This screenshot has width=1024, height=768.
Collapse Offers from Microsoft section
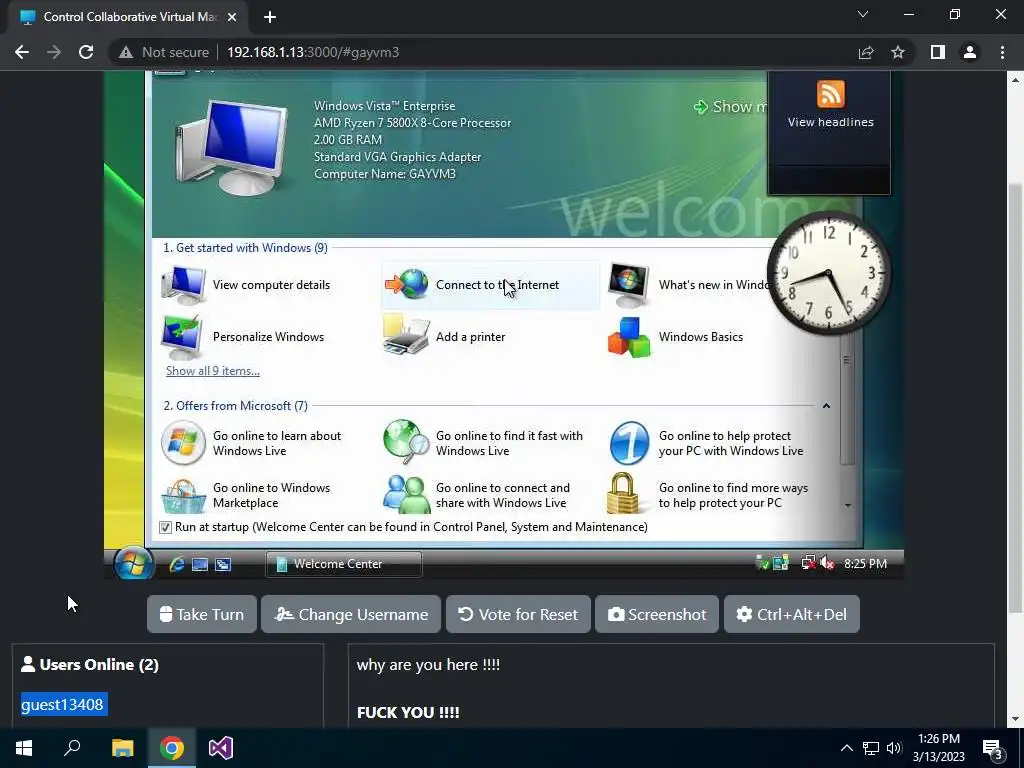click(826, 406)
